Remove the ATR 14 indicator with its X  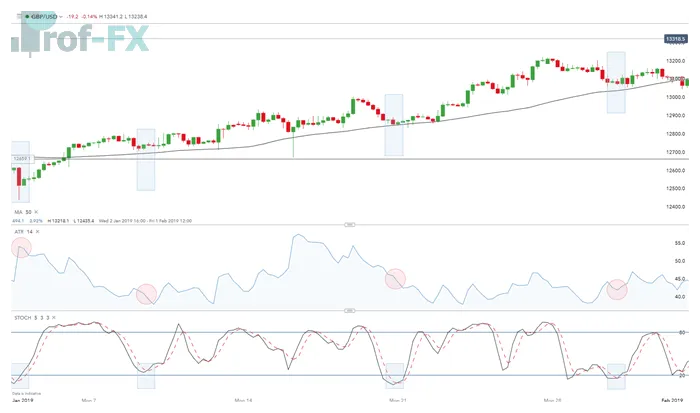pos(38,232)
